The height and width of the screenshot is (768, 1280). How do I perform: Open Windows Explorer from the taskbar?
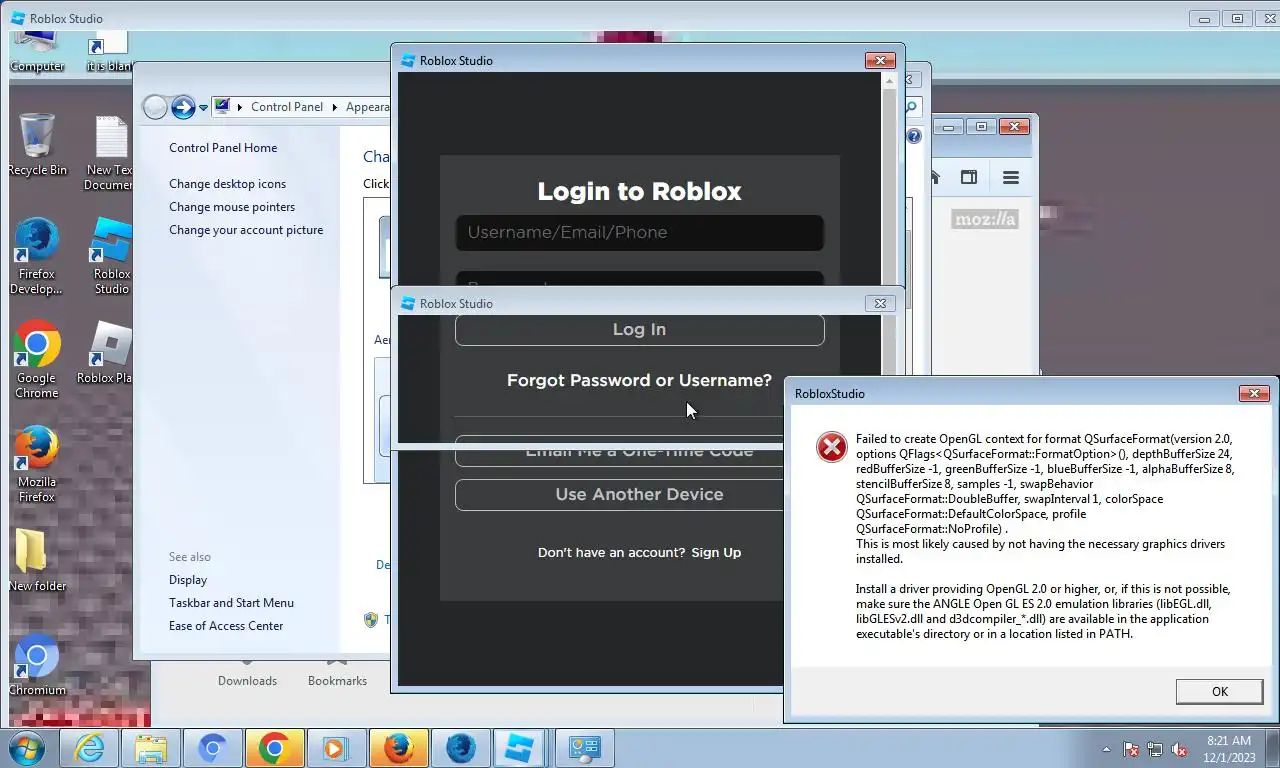(151, 748)
